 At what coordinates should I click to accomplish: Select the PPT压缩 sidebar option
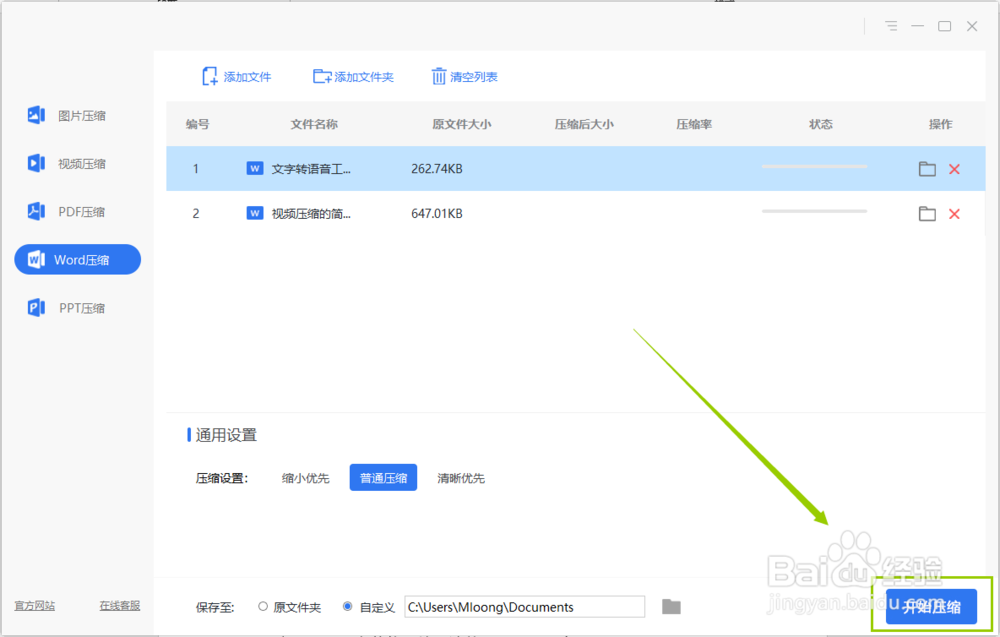[77, 307]
